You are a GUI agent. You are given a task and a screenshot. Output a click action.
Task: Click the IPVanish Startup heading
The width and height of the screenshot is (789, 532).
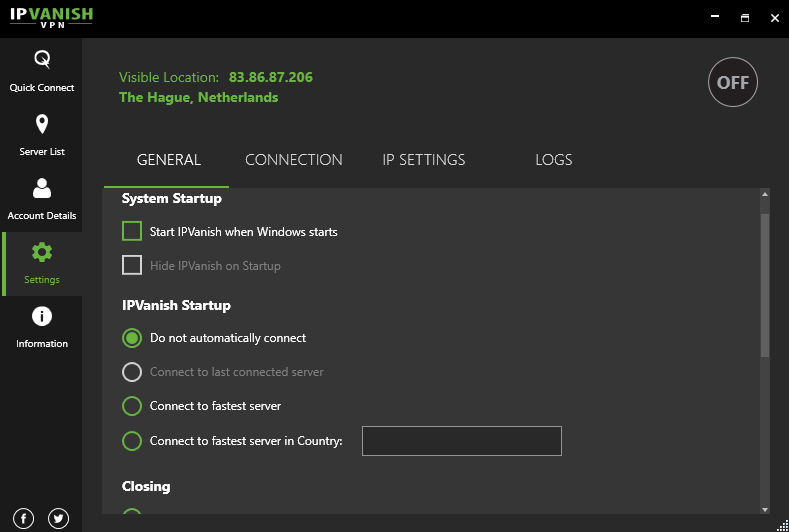pos(176,306)
